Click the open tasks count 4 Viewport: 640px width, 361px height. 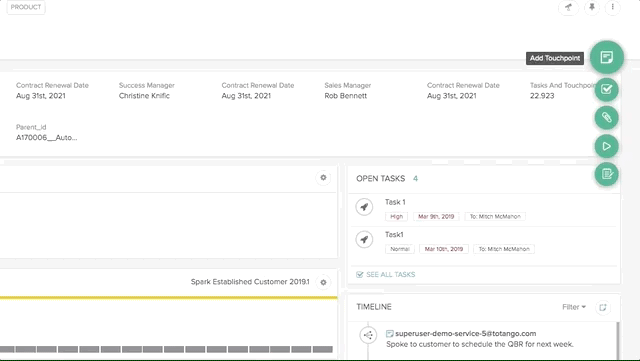pyautogui.click(x=415, y=178)
